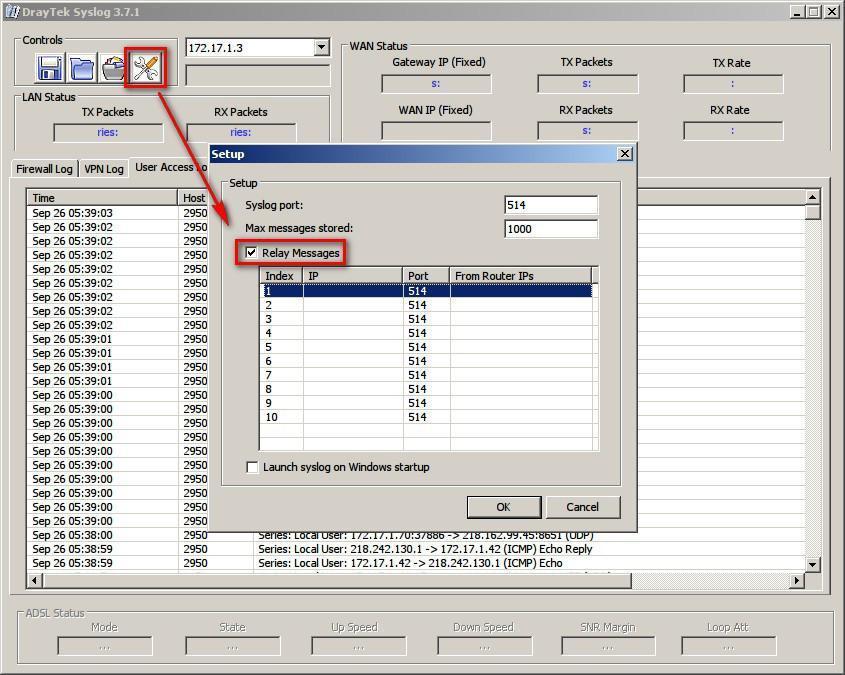Viewport: 845px width, 675px height.
Task: Open the User Access Log tab
Action: coord(170,168)
